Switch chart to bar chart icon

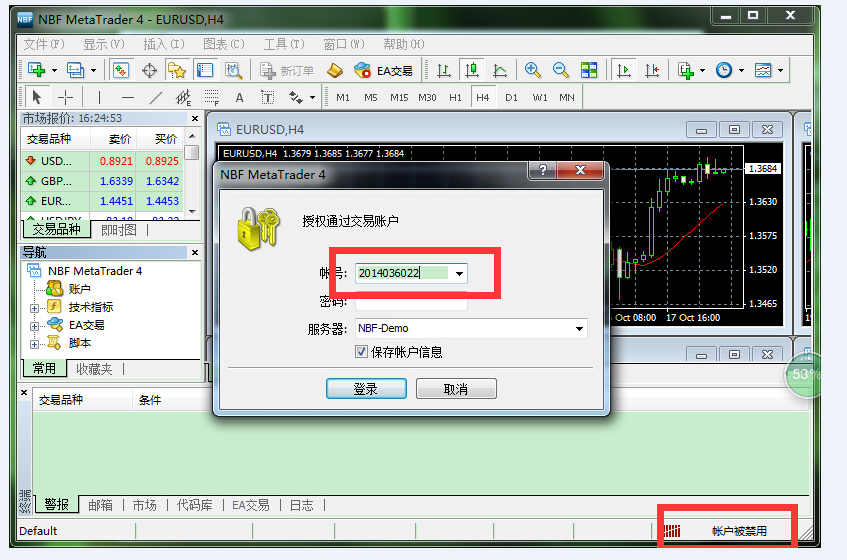pos(443,70)
